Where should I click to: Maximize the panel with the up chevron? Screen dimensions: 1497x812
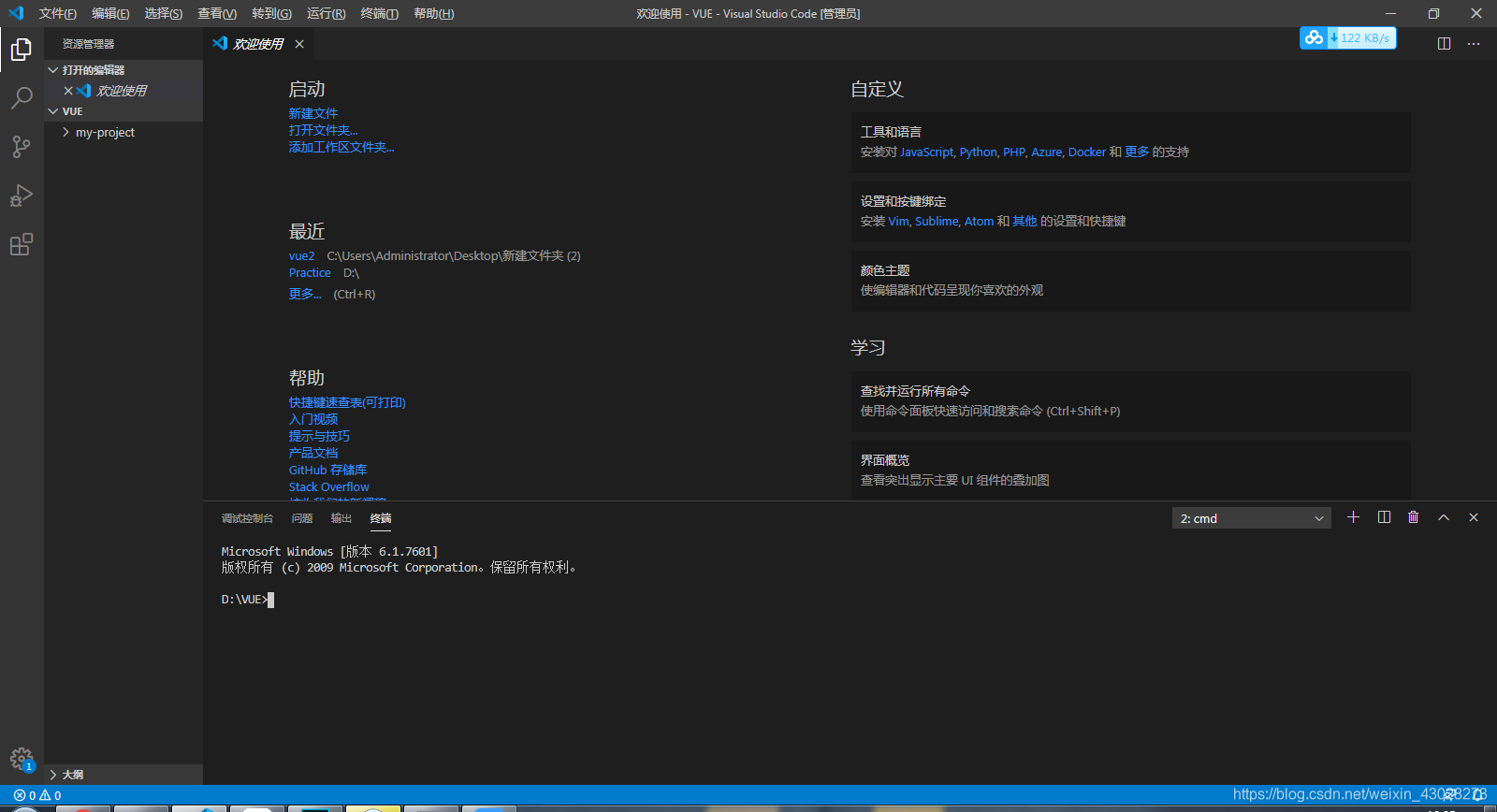pyautogui.click(x=1444, y=517)
